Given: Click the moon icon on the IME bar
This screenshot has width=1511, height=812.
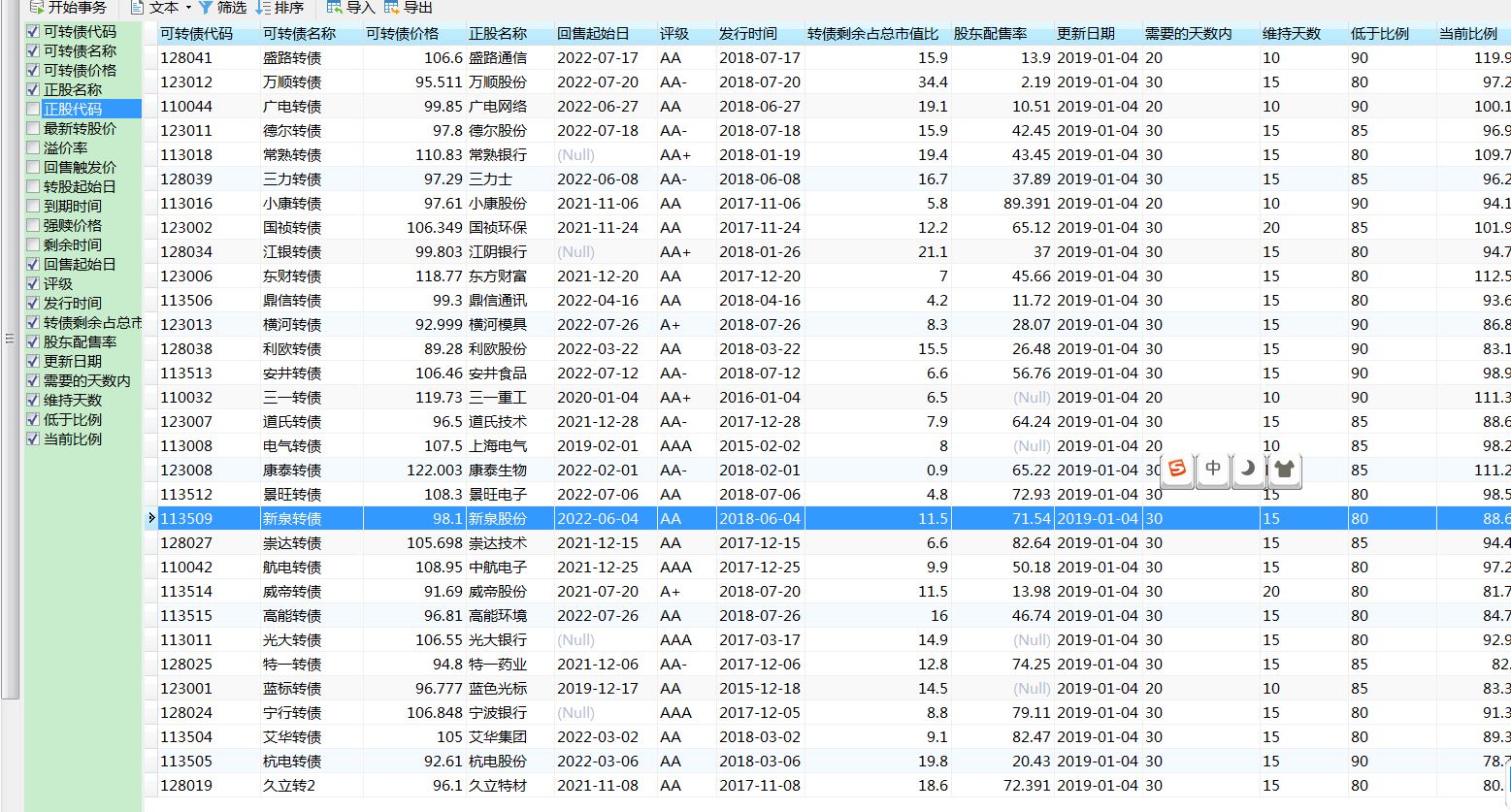Looking at the screenshot, I should (x=1248, y=470).
